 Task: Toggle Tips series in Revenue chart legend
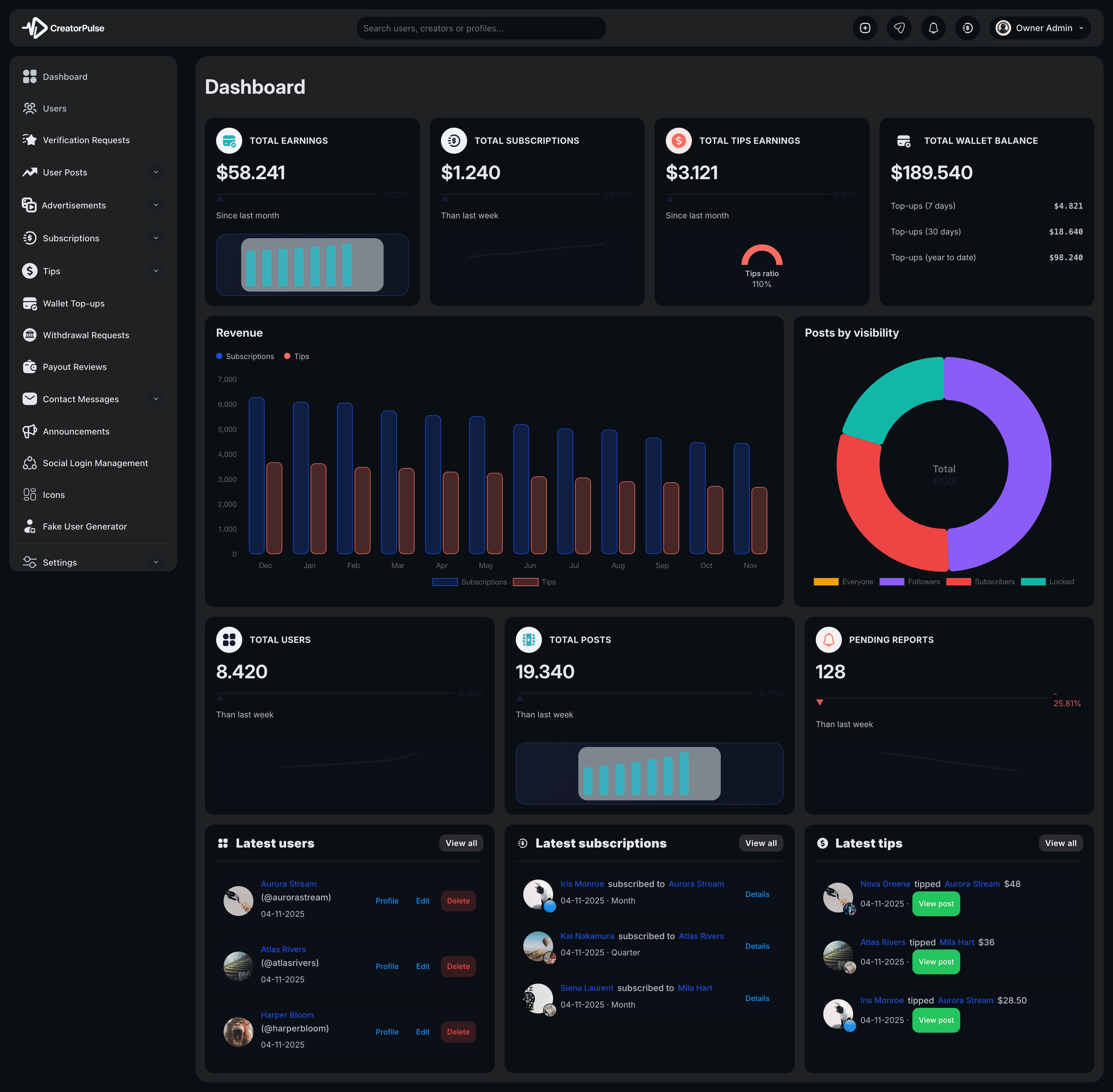[534, 581]
